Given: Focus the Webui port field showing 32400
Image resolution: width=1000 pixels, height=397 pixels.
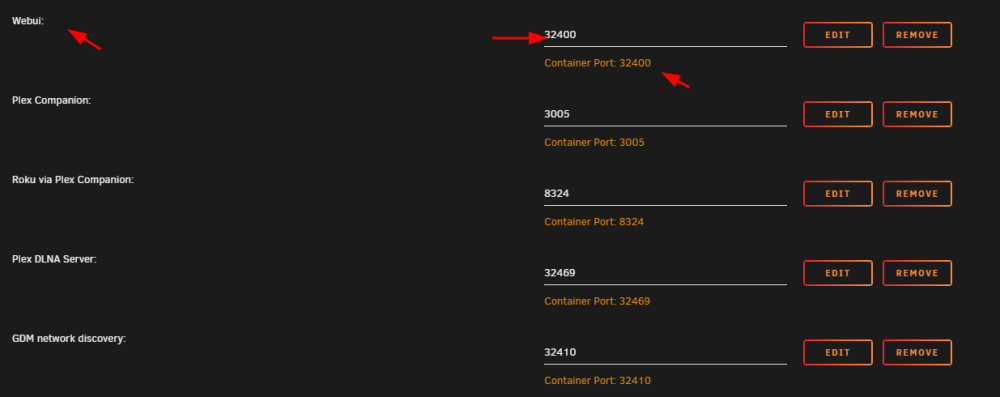Looking at the screenshot, I should coord(665,35).
